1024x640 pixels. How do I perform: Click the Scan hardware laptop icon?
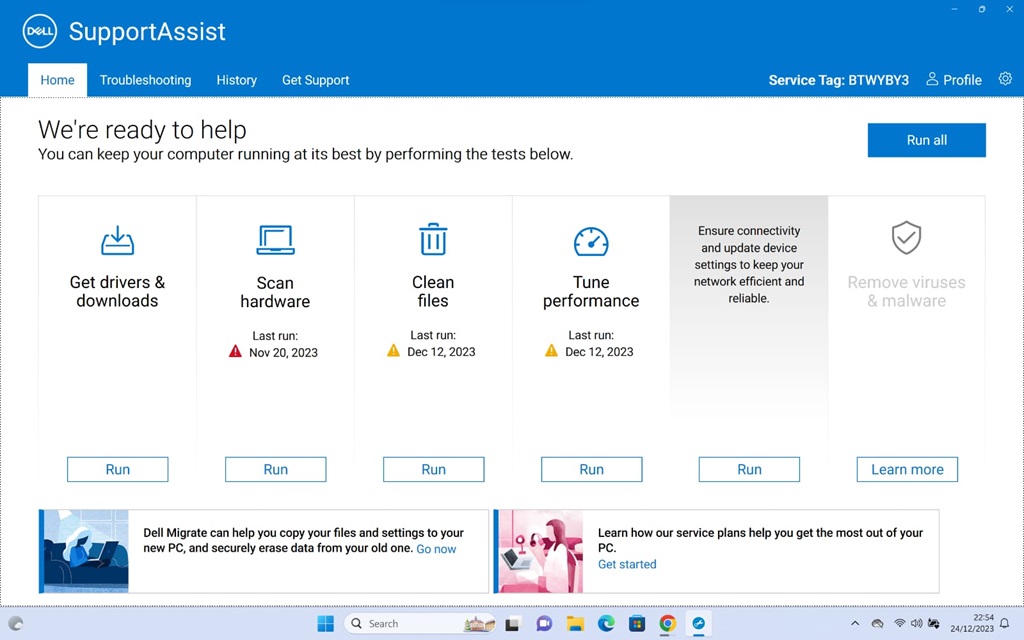click(x=275, y=240)
